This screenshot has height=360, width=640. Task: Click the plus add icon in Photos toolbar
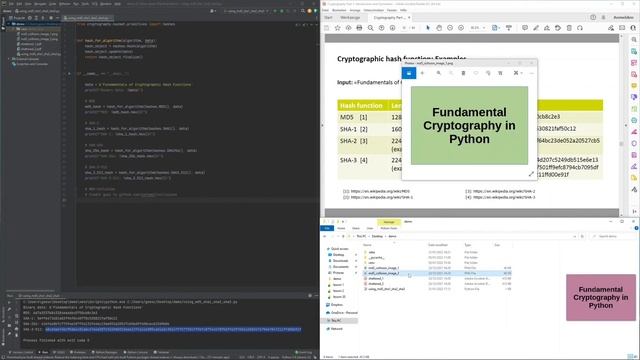coord(422,73)
